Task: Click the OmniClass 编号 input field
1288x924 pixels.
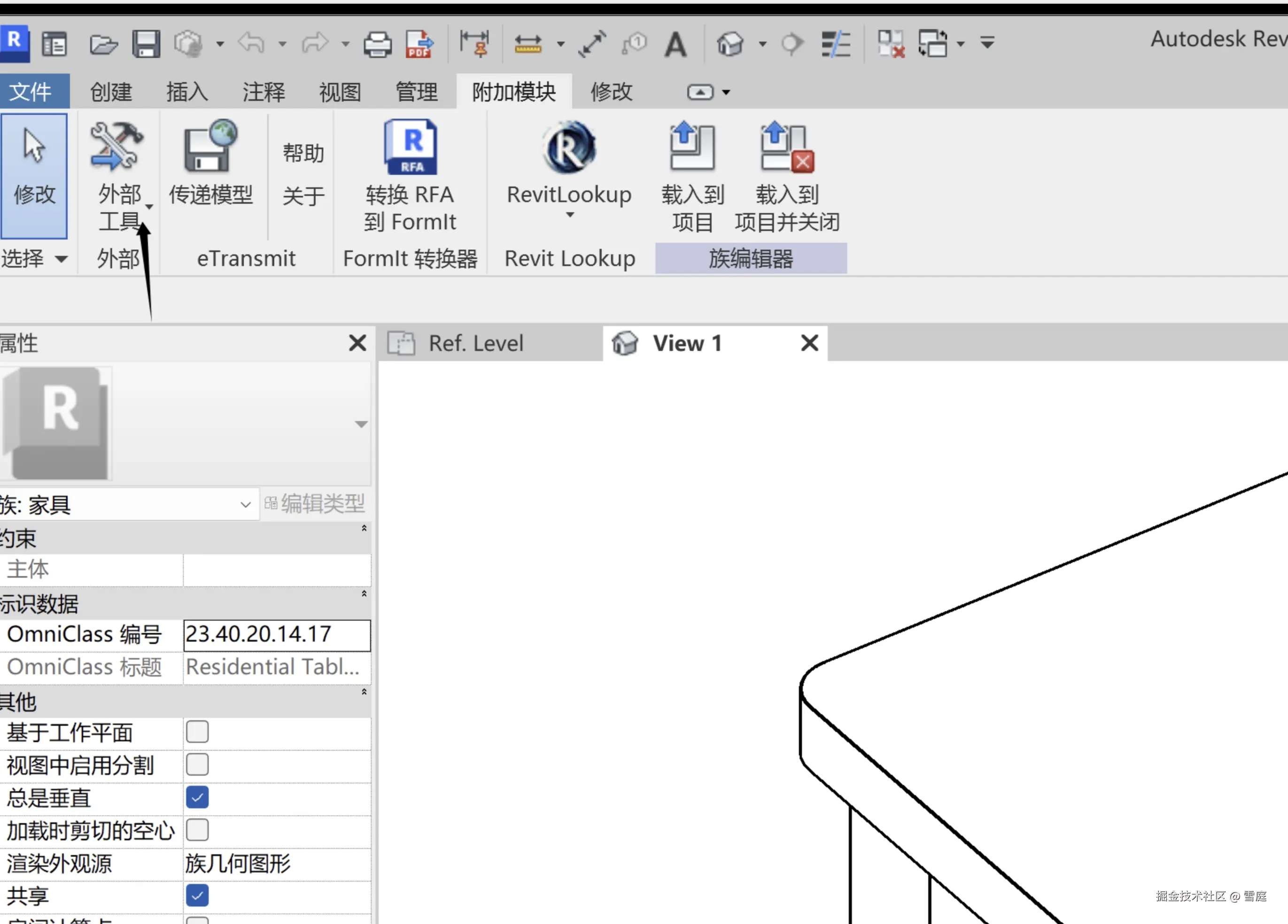Action: pyautogui.click(x=277, y=634)
